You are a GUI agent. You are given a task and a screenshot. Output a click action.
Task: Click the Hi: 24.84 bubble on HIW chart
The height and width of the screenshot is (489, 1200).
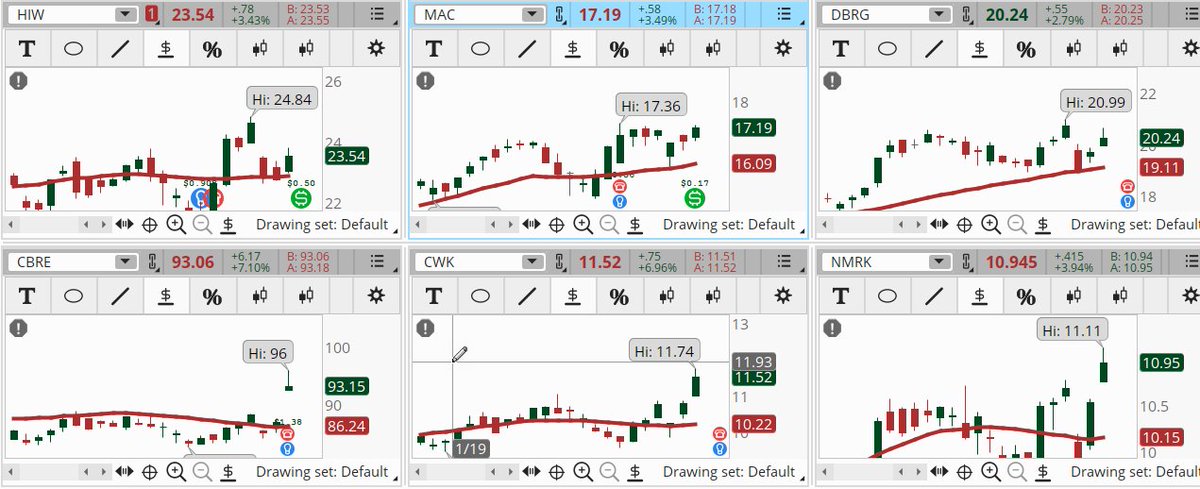pos(281,97)
